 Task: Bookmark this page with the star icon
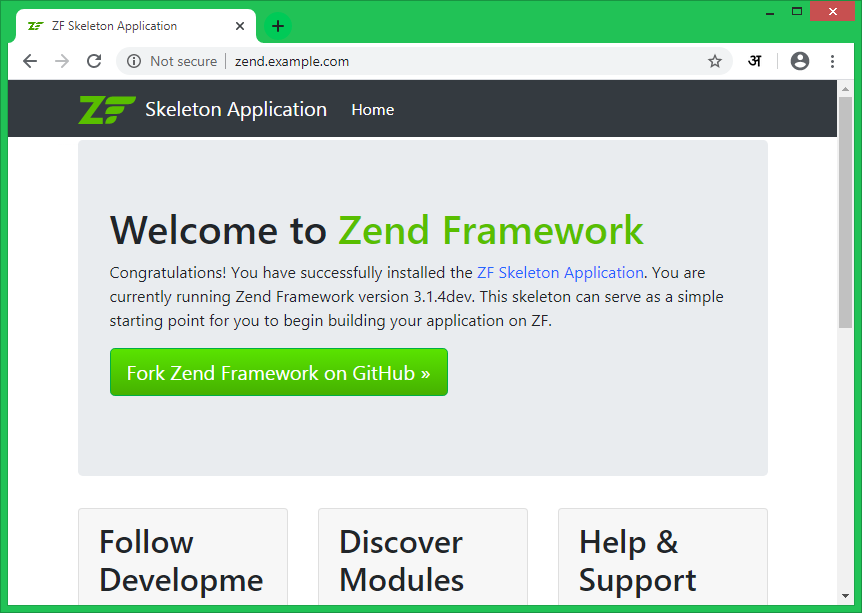(x=714, y=61)
